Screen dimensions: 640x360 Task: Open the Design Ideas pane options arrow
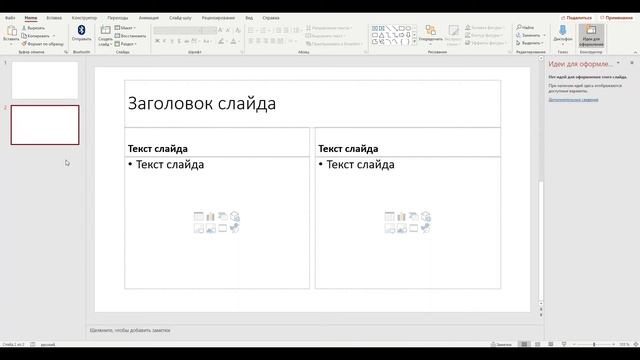[618, 63]
